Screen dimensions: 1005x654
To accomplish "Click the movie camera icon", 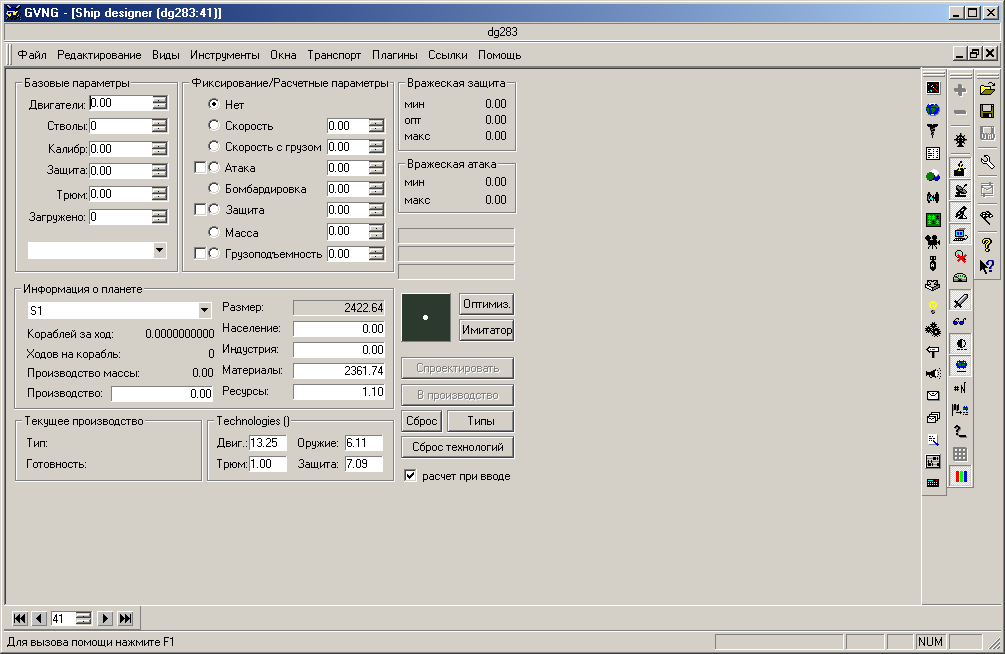I will pos(933,241).
